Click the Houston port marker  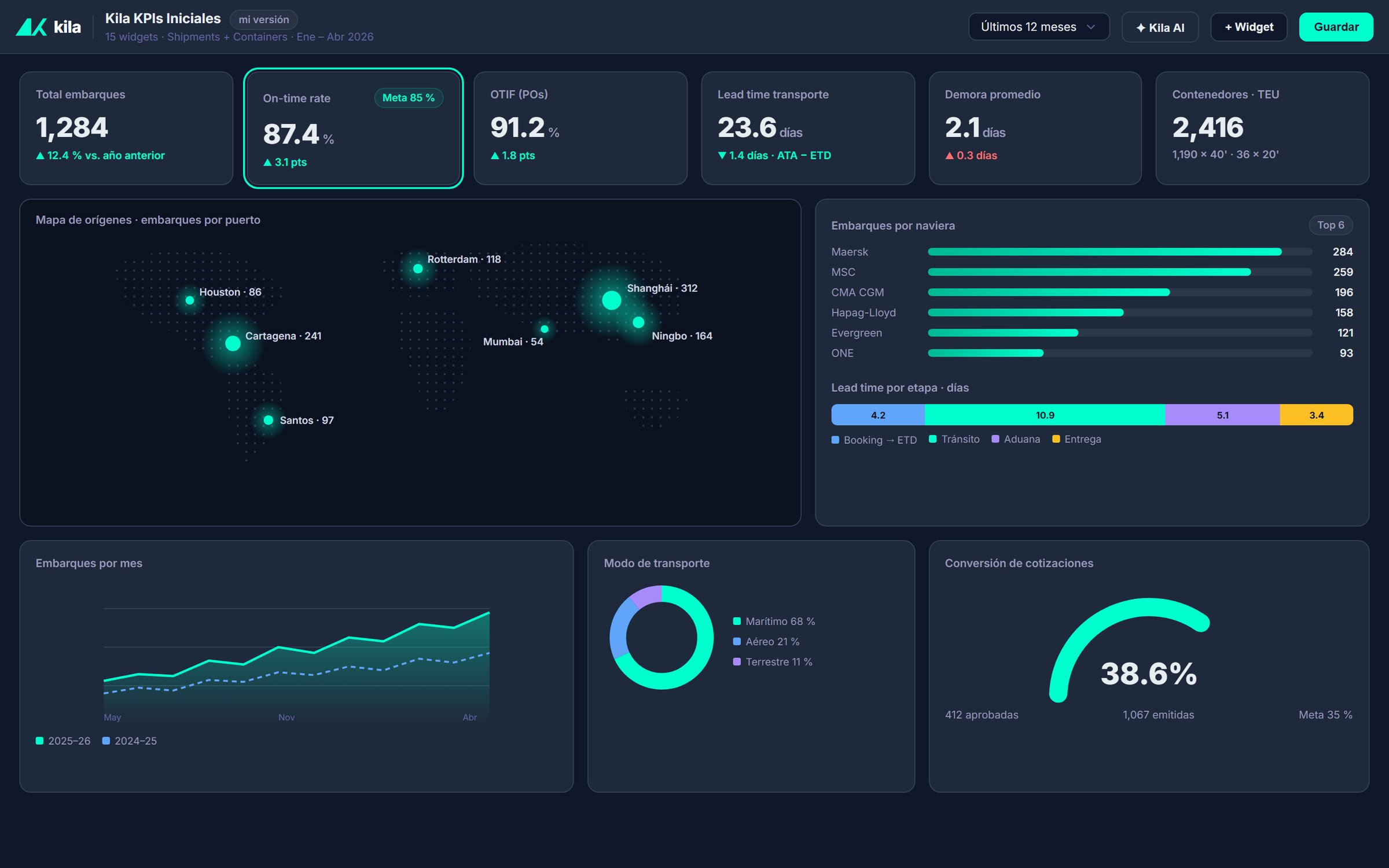tap(189, 300)
